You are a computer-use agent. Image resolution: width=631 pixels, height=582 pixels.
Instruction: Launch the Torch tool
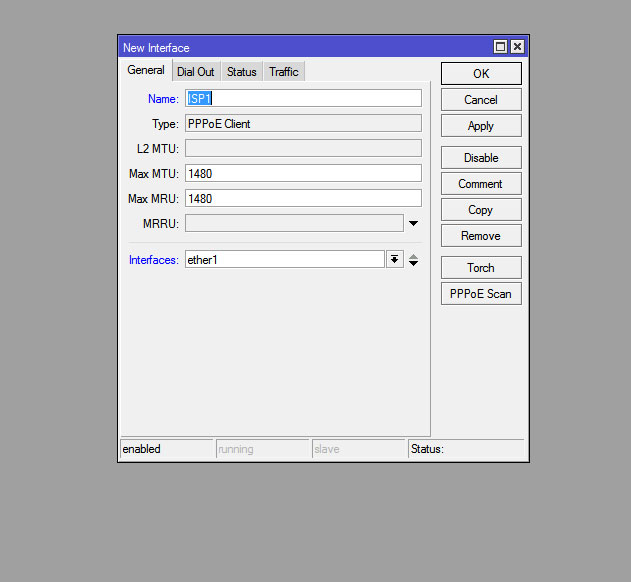[x=481, y=268]
